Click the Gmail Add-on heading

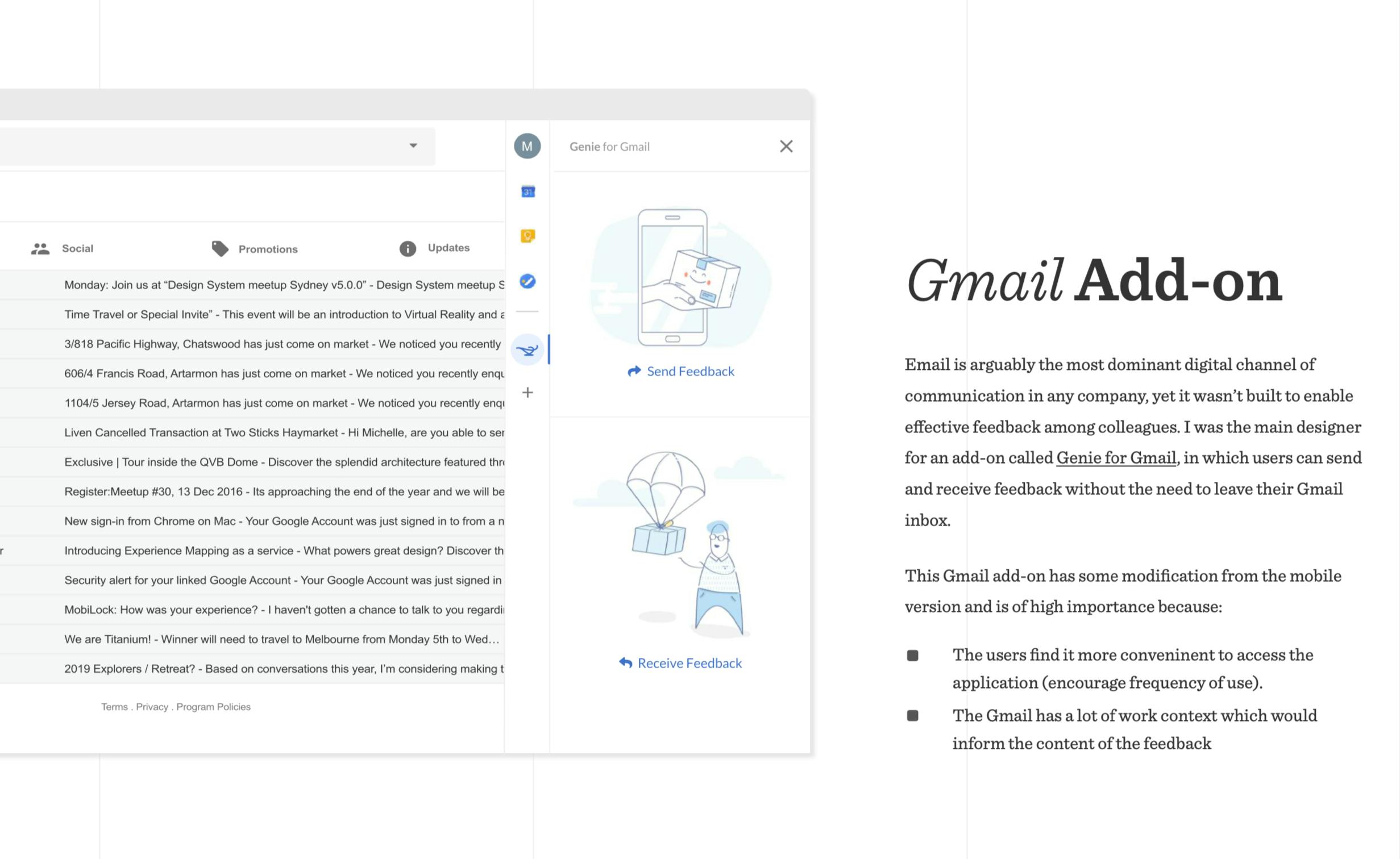click(x=1094, y=281)
